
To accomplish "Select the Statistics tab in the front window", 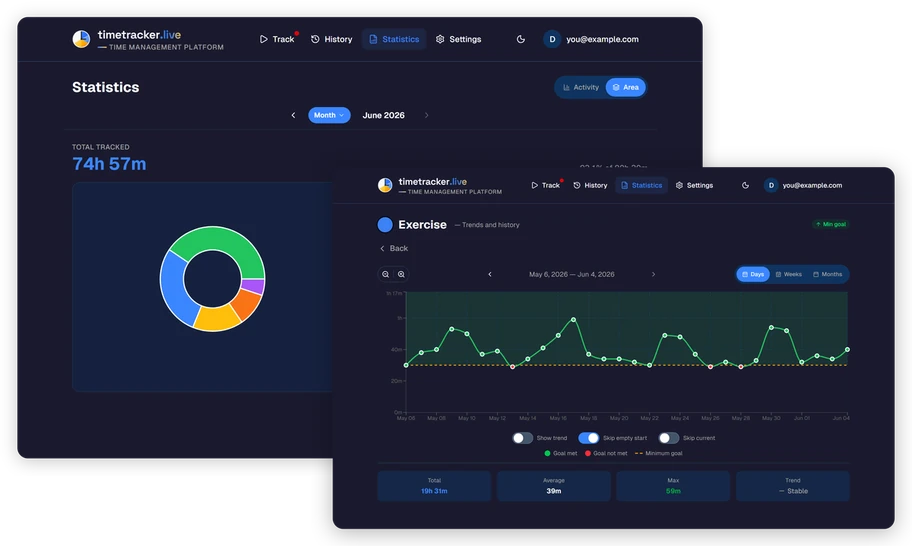I will 641,185.
